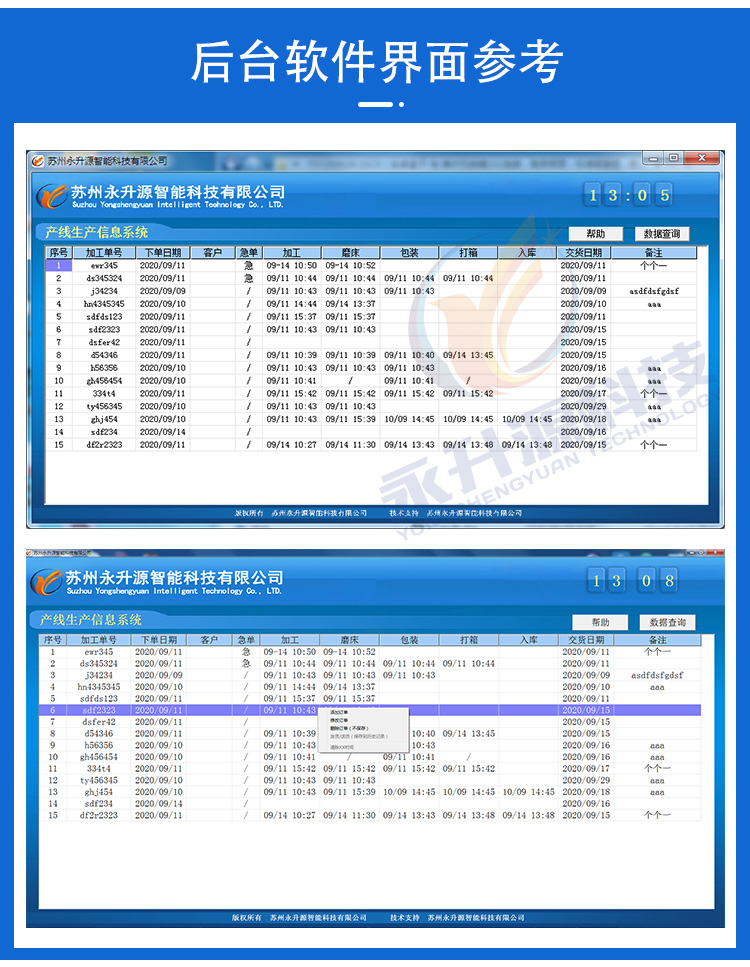750x967 pixels.
Task: Click the 交货日期 column header in the upper table
Action: tap(583, 253)
